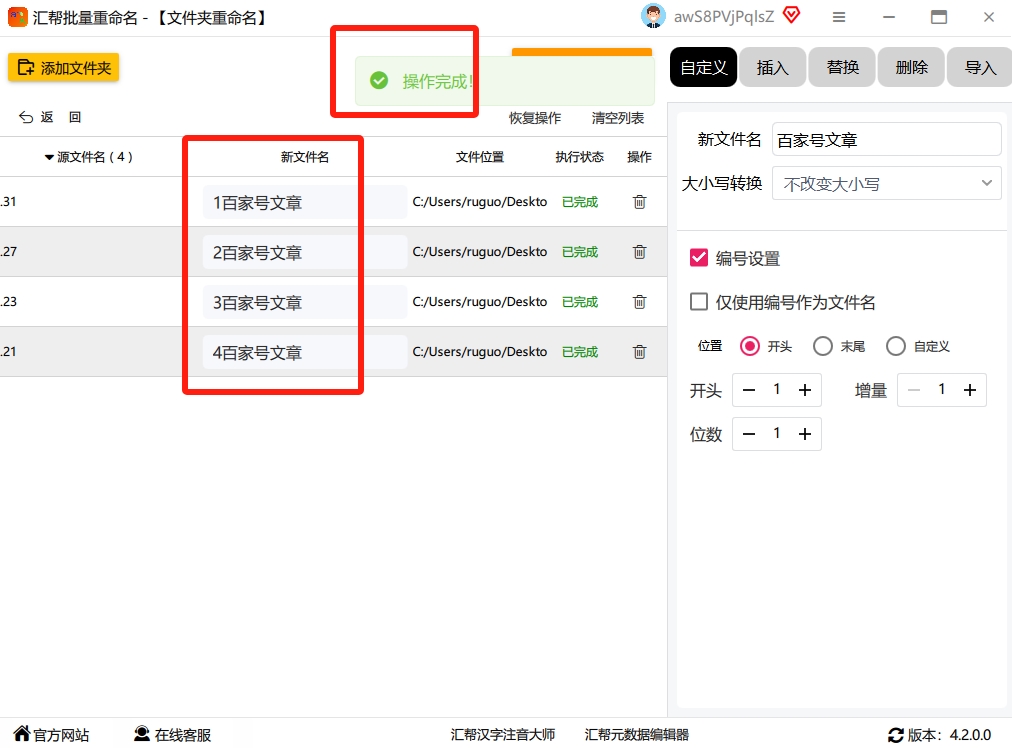This screenshot has width=1012, height=748.
Task: Click the file path in row 2百家号文章
Action: coord(480,252)
